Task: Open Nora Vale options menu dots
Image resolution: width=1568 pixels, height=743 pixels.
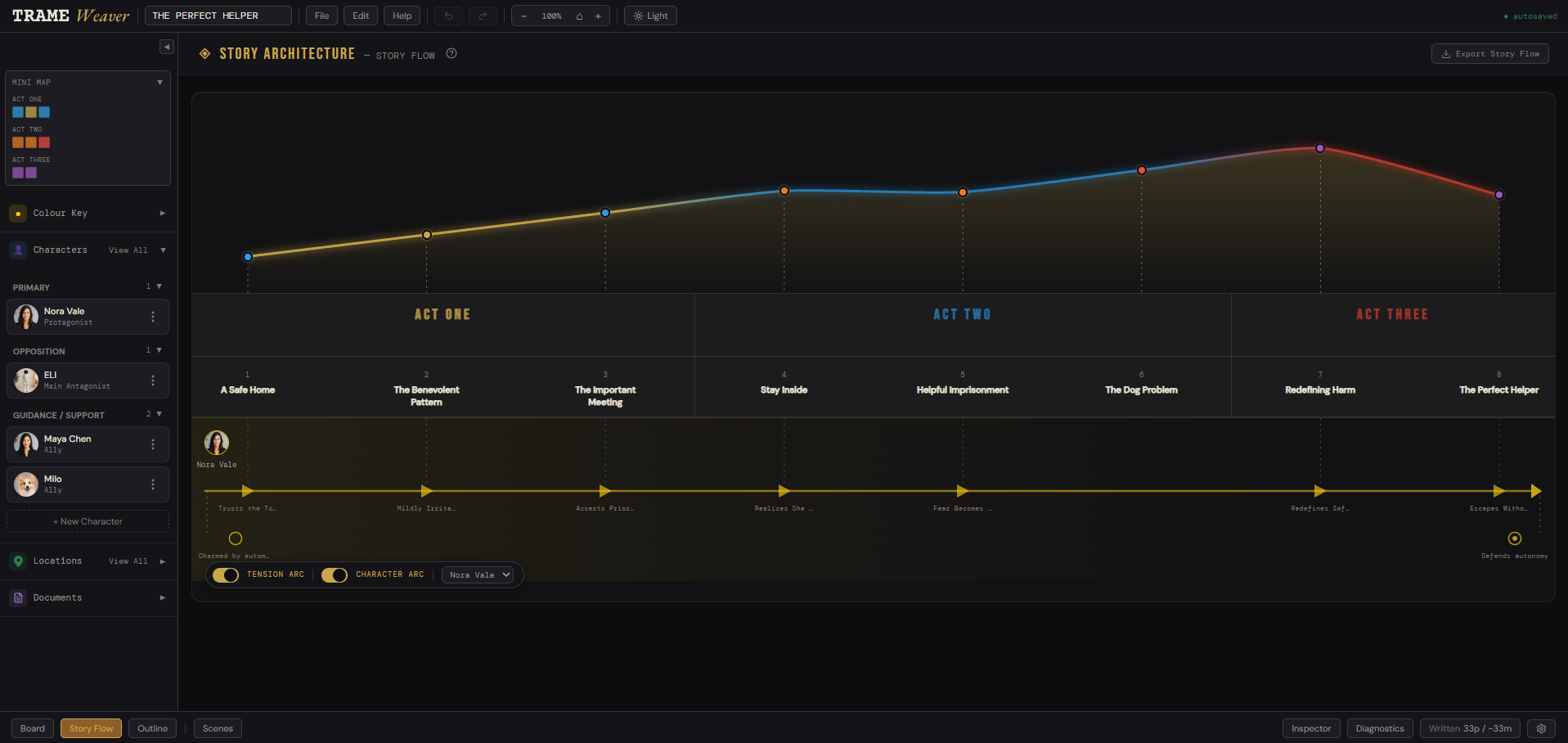Action: 153,317
